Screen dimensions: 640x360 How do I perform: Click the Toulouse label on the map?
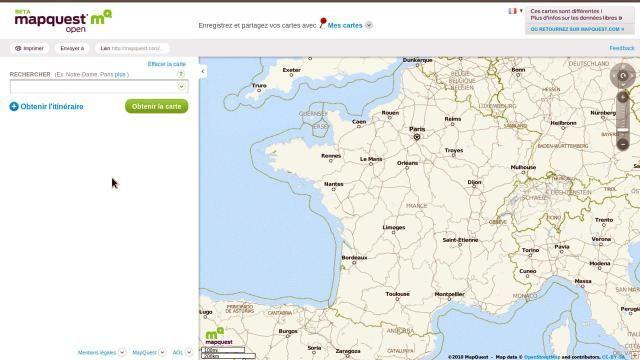(x=398, y=294)
